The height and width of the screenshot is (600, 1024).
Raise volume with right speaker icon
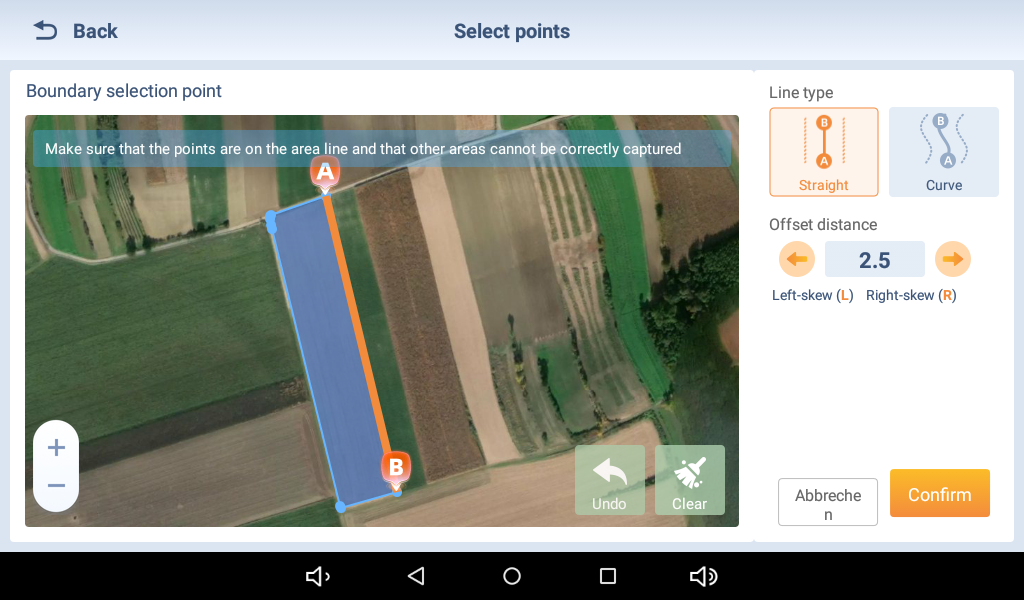pos(703,576)
